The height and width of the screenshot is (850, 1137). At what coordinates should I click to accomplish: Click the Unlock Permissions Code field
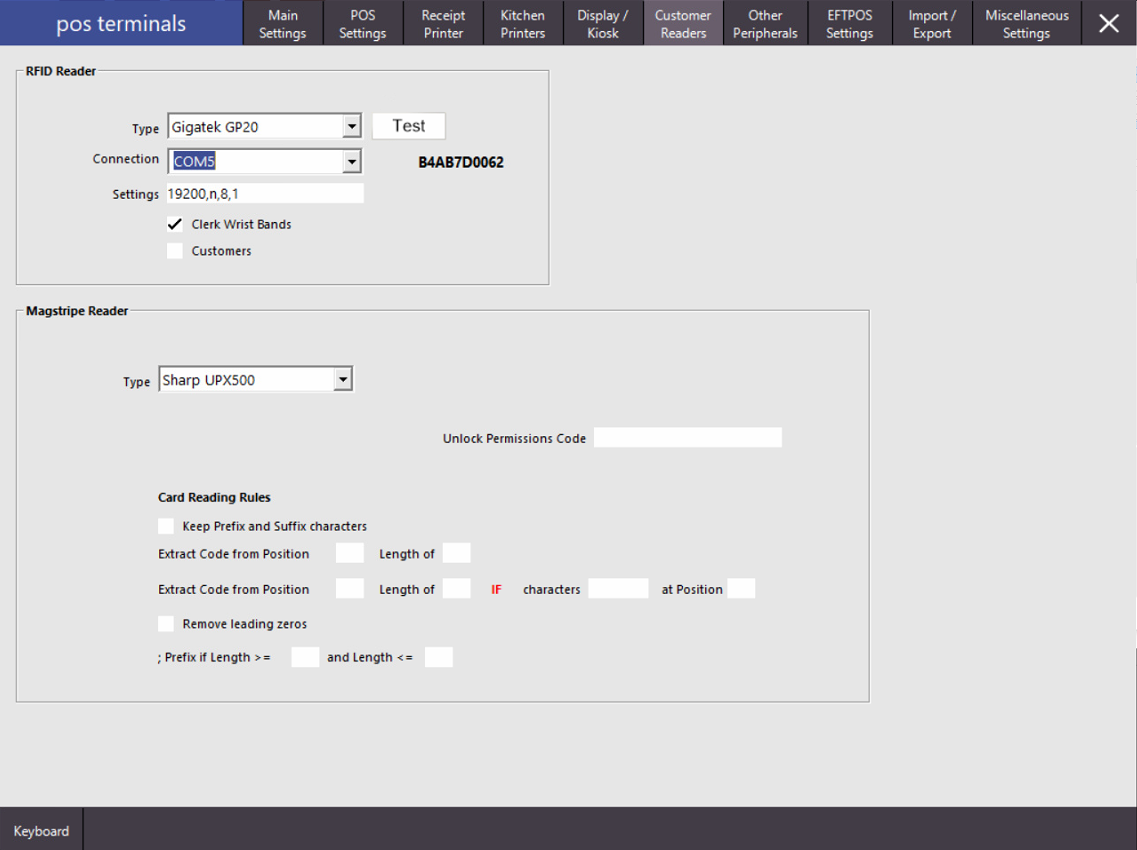point(687,438)
